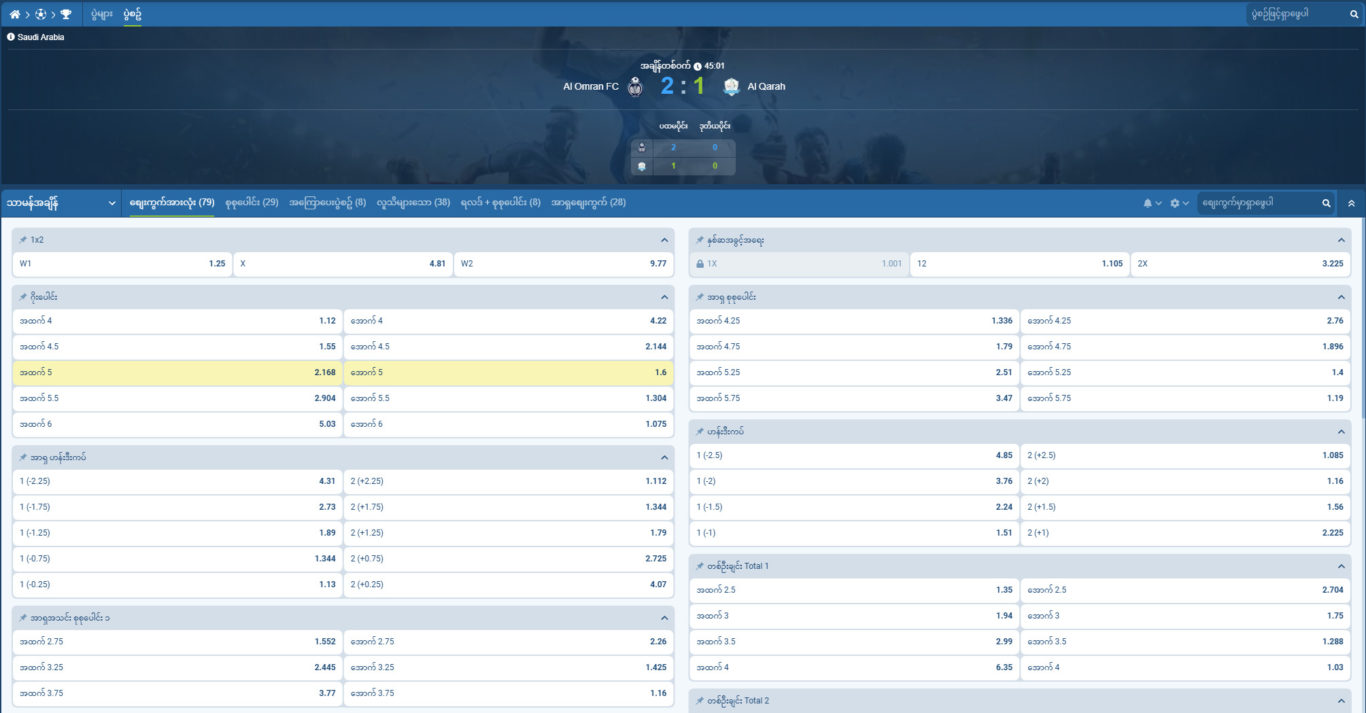
Task: Click the info icon next to Saudi Arabia
Action: tap(9, 35)
